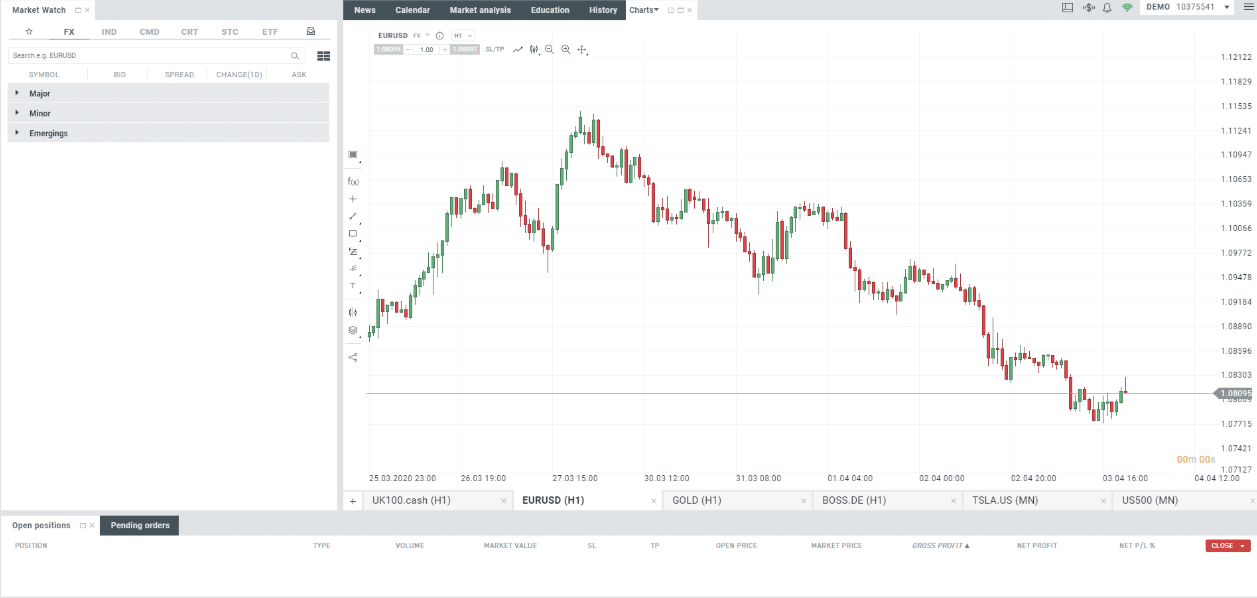Click the SL/TP button
1257x598 pixels.
(x=495, y=49)
